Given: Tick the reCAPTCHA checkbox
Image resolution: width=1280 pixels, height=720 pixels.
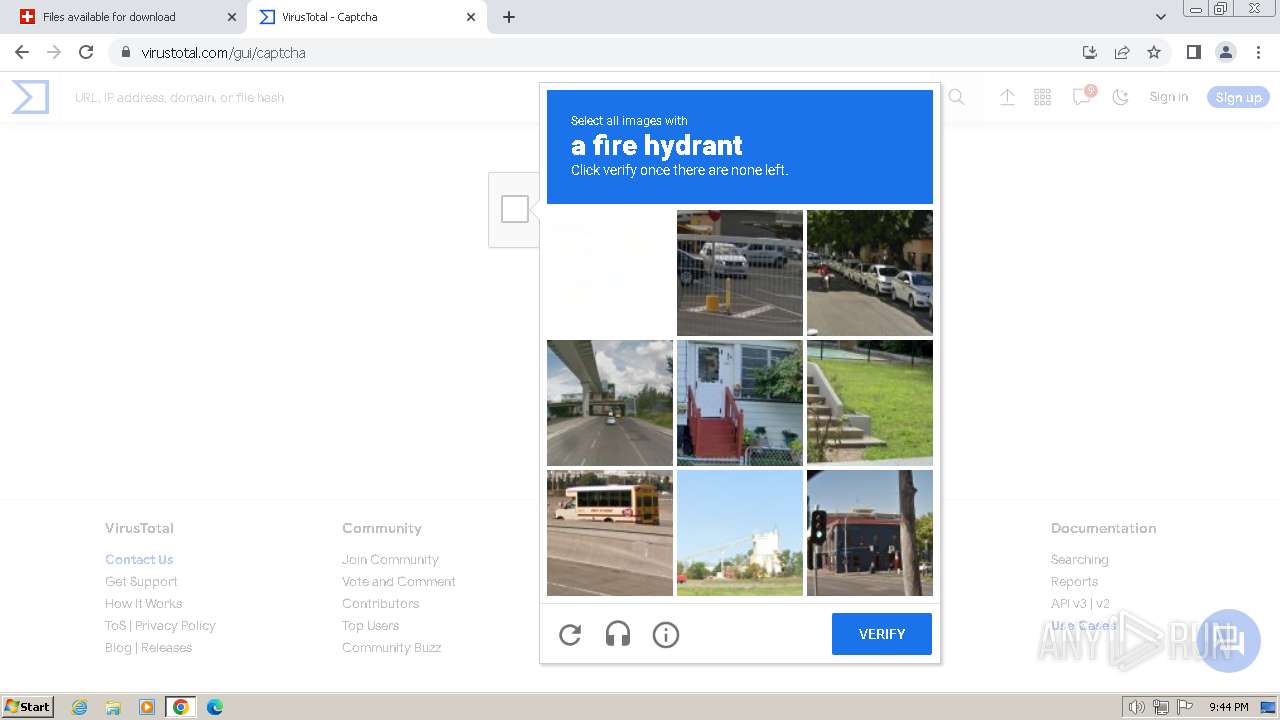Looking at the screenshot, I should (515, 209).
